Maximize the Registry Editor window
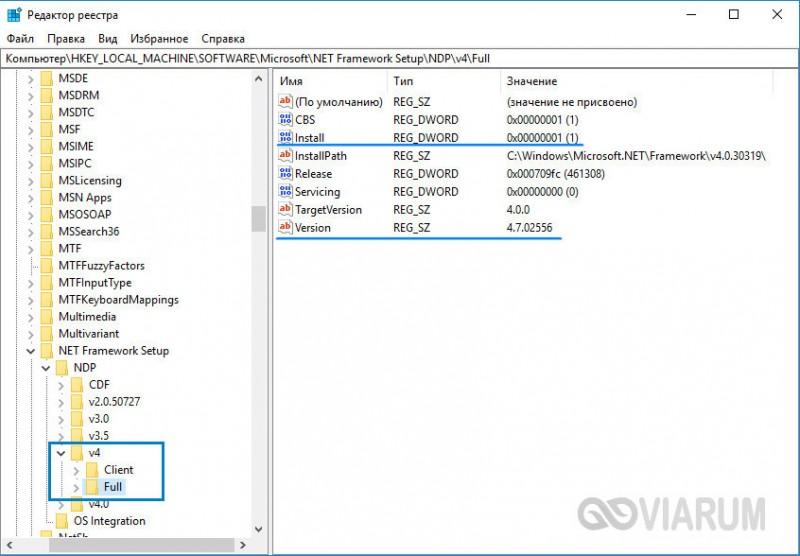This screenshot has height=556, width=800. [734, 14]
